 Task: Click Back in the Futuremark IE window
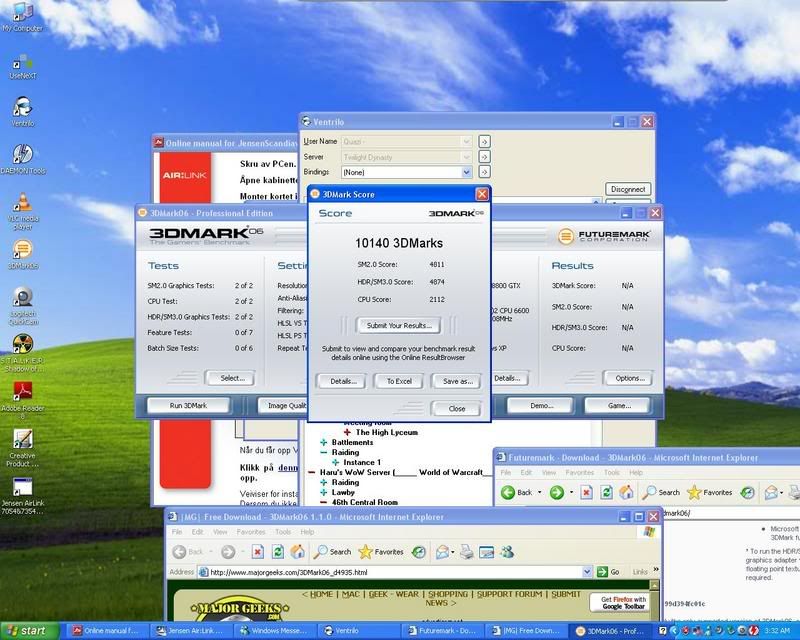(x=517, y=493)
